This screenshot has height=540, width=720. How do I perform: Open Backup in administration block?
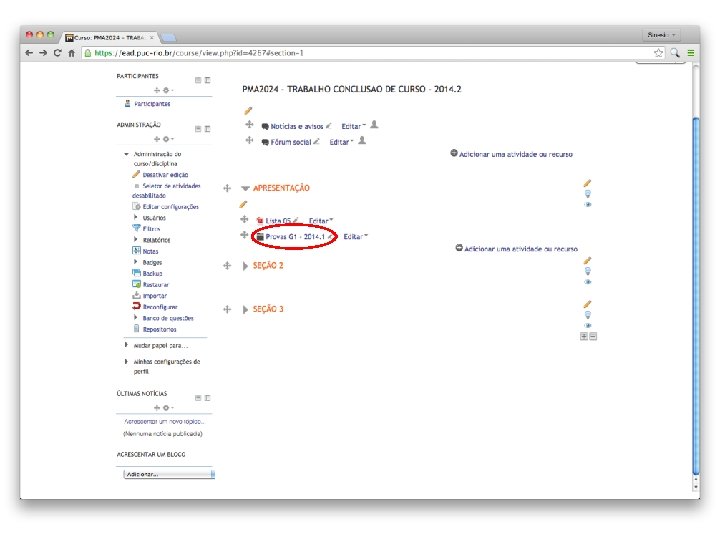tap(152, 273)
